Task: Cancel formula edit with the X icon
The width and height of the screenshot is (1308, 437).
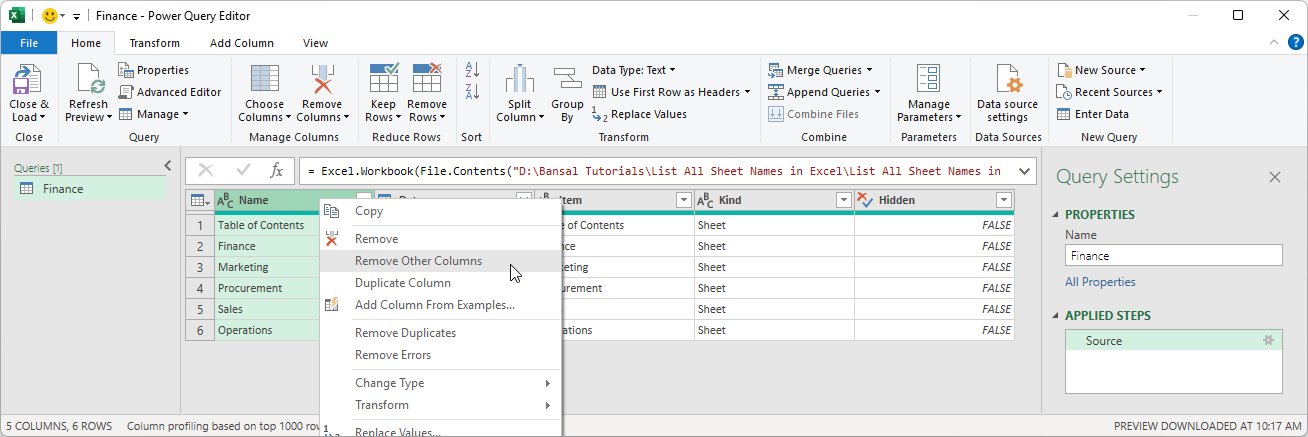Action: pyautogui.click(x=205, y=171)
